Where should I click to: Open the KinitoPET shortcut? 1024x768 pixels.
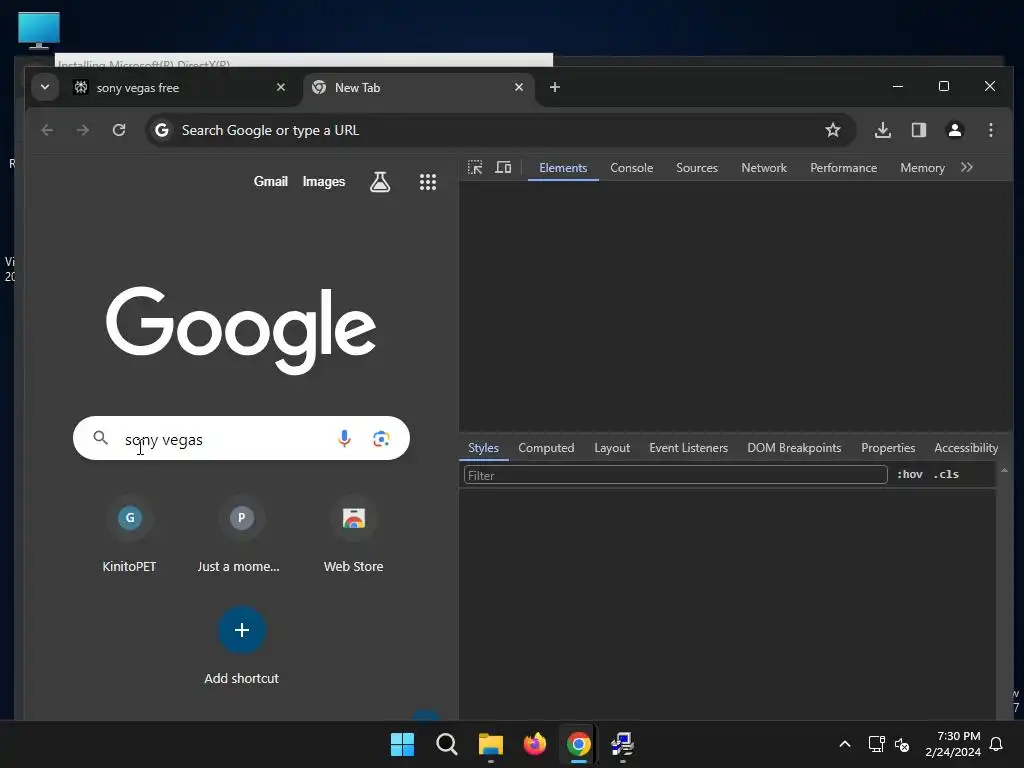pyautogui.click(x=129, y=535)
